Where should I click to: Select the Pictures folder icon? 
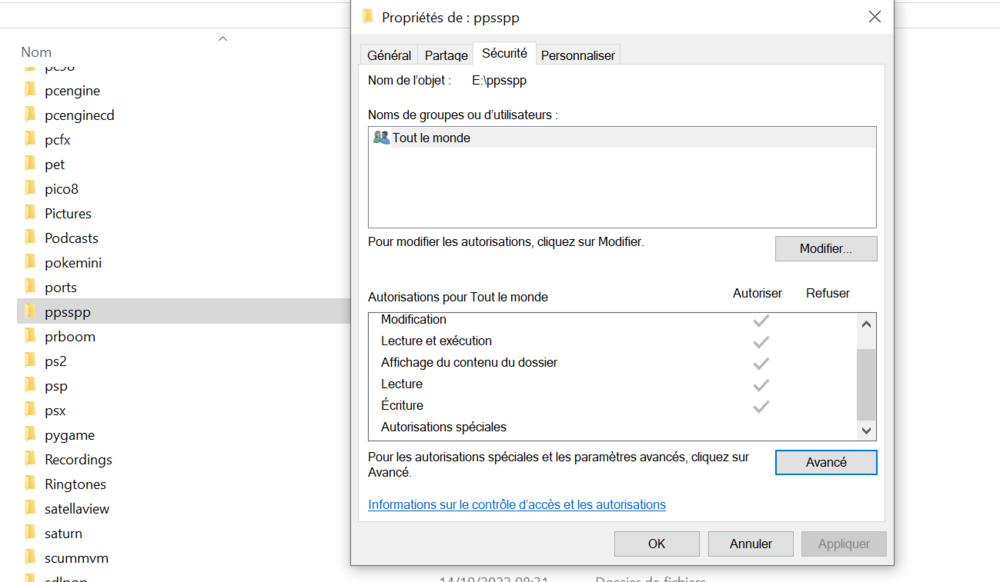[29, 214]
